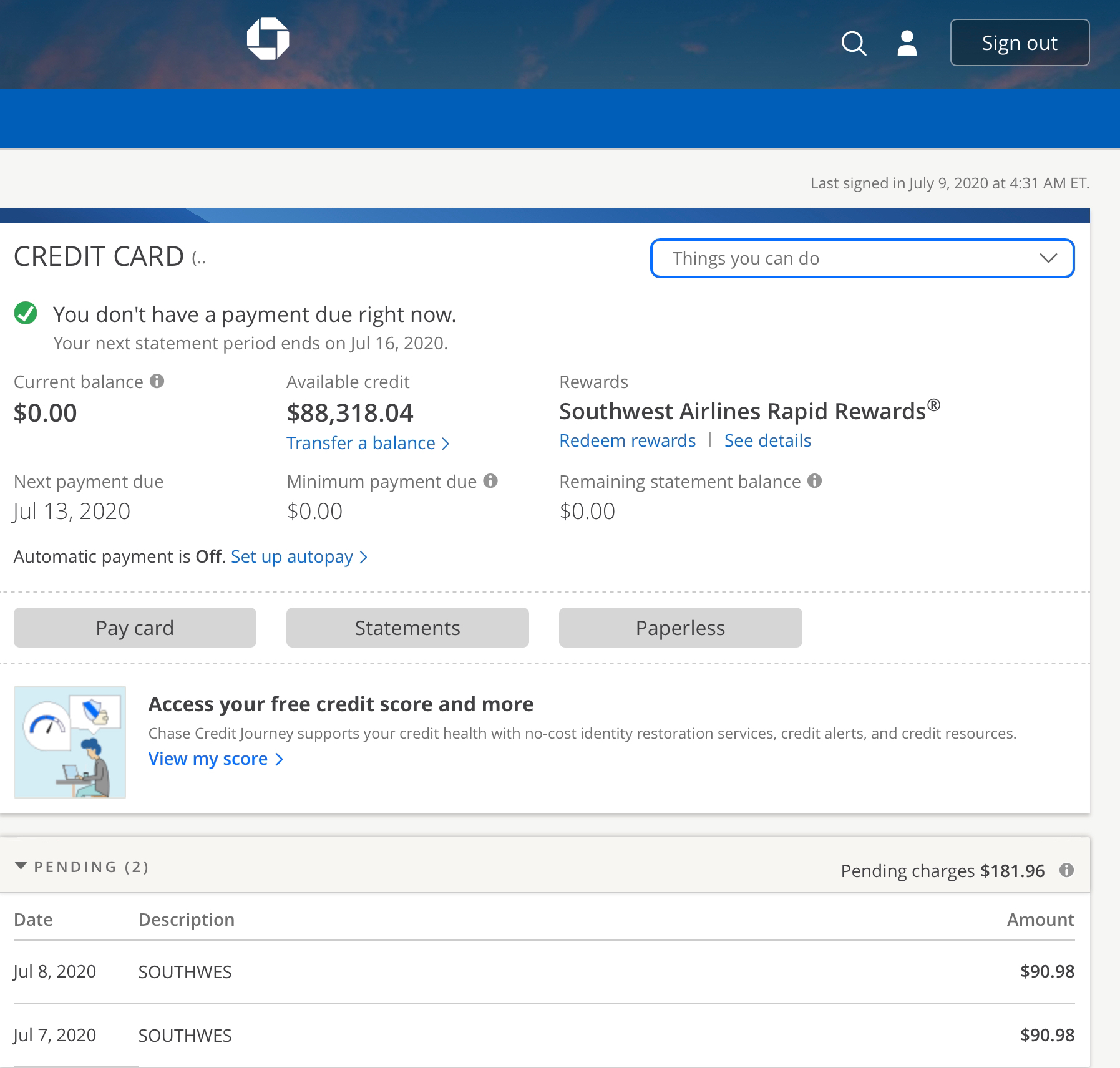
Task: Collapse the Pending transactions section
Action: pyautogui.click(x=21, y=867)
